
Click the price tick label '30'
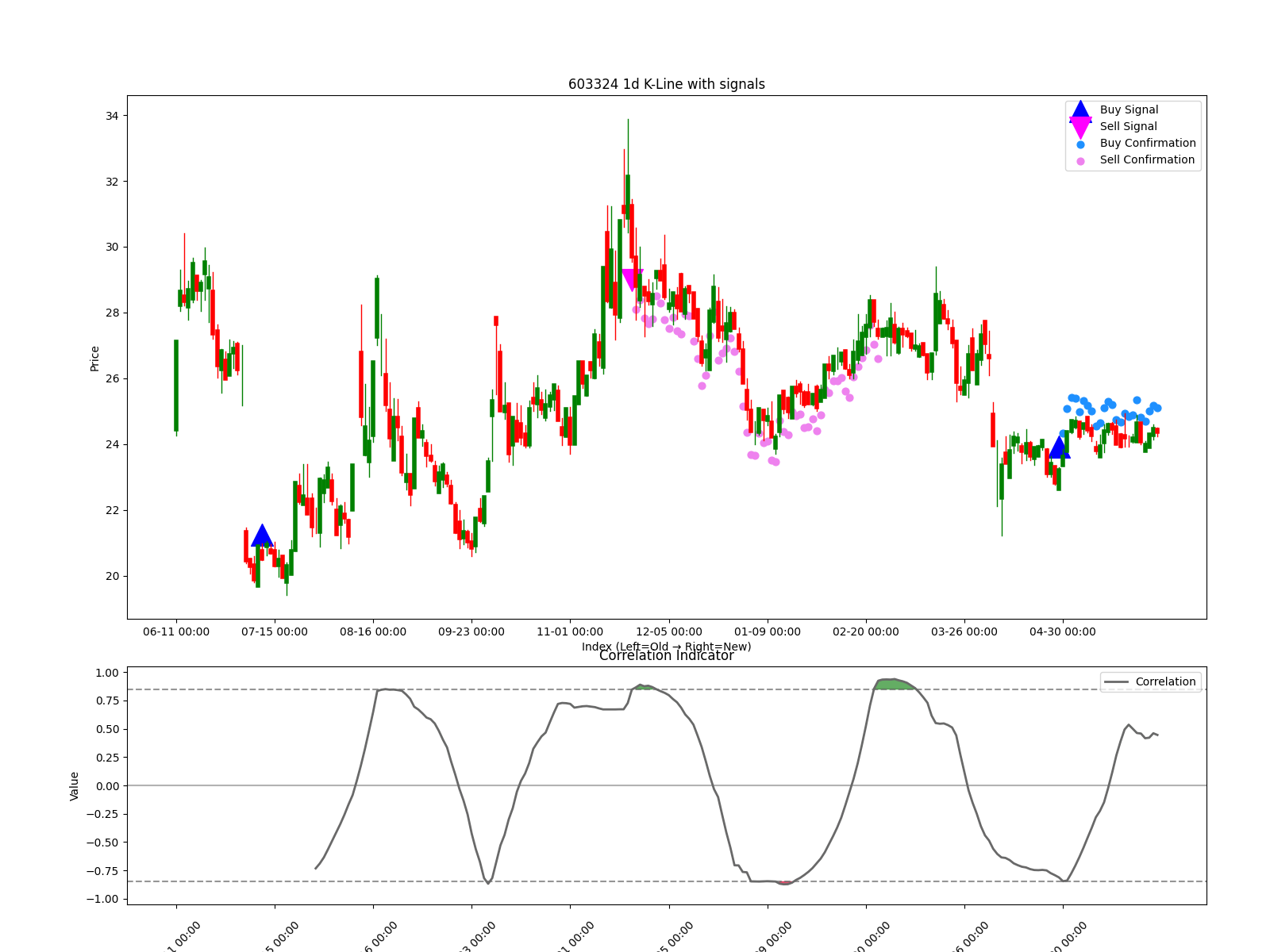pos(112,248)
